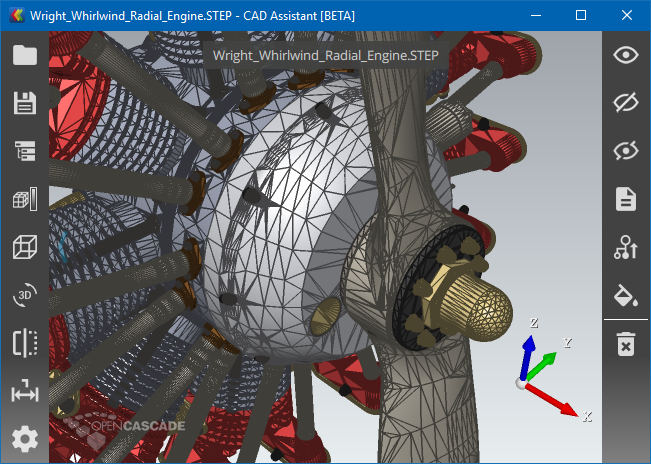Image resolution: width=651 pixels, height=464 pixels.
Task: Toggle the mesh display mode icon
Action: coord(25,199)
